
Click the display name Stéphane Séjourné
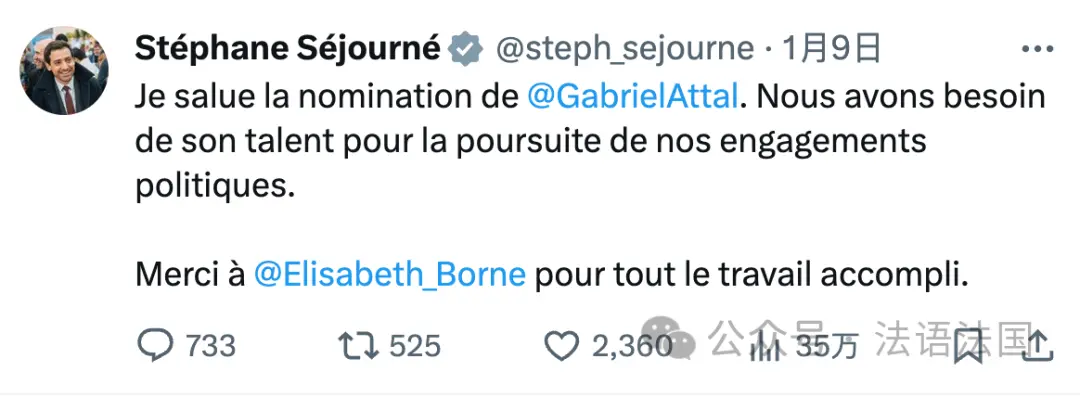[x=287, y=48]
